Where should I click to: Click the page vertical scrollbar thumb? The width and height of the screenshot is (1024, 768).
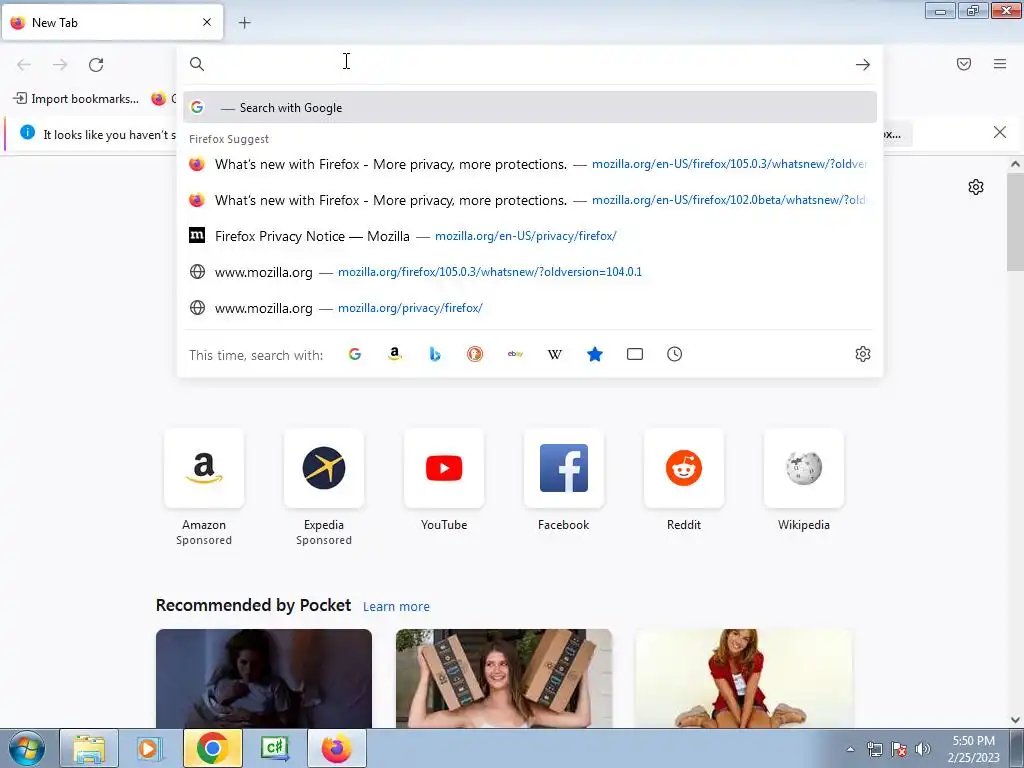click(x=1015, y=222)
